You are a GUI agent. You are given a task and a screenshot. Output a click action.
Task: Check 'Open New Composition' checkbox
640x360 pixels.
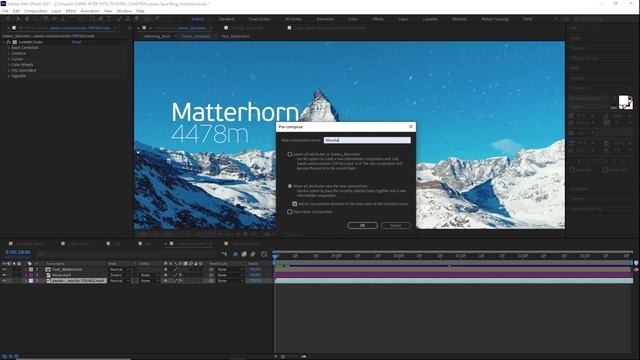(290, 212)
